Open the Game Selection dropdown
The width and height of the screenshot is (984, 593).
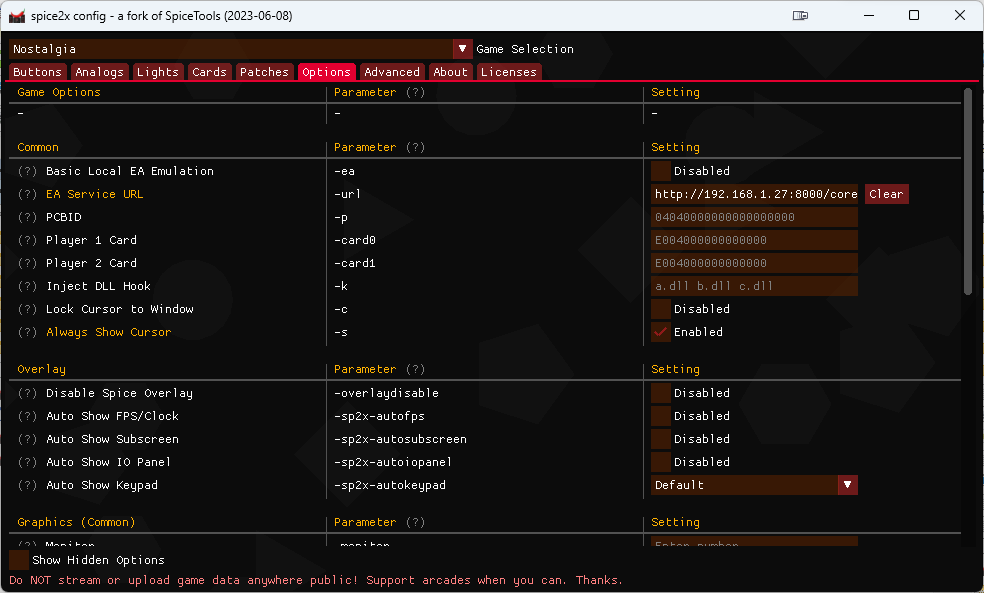pos(461,48)
